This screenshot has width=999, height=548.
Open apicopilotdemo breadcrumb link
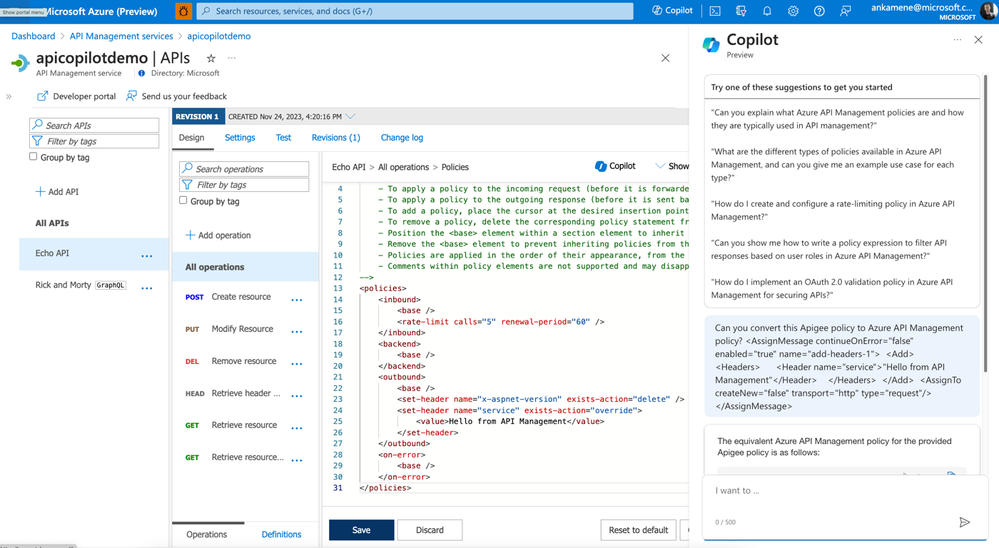pyautogui.click(x=219, y=36)
